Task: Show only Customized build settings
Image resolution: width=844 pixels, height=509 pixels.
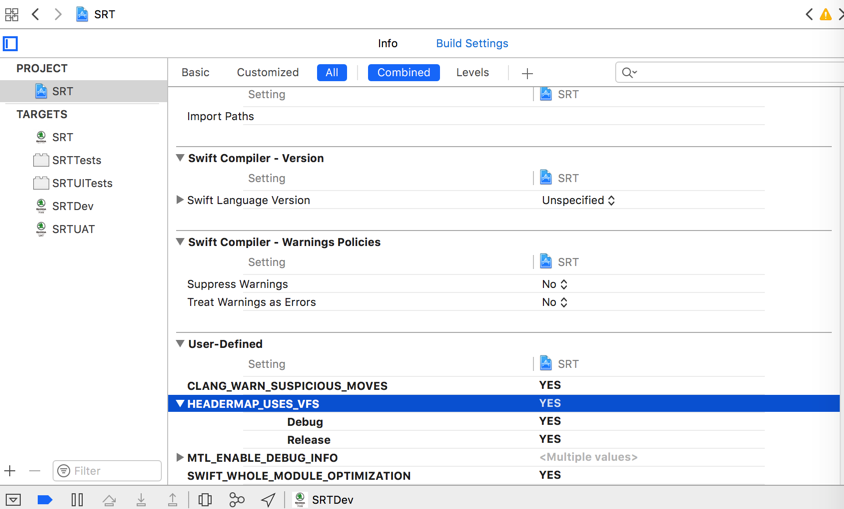Action: coord(267,73)
